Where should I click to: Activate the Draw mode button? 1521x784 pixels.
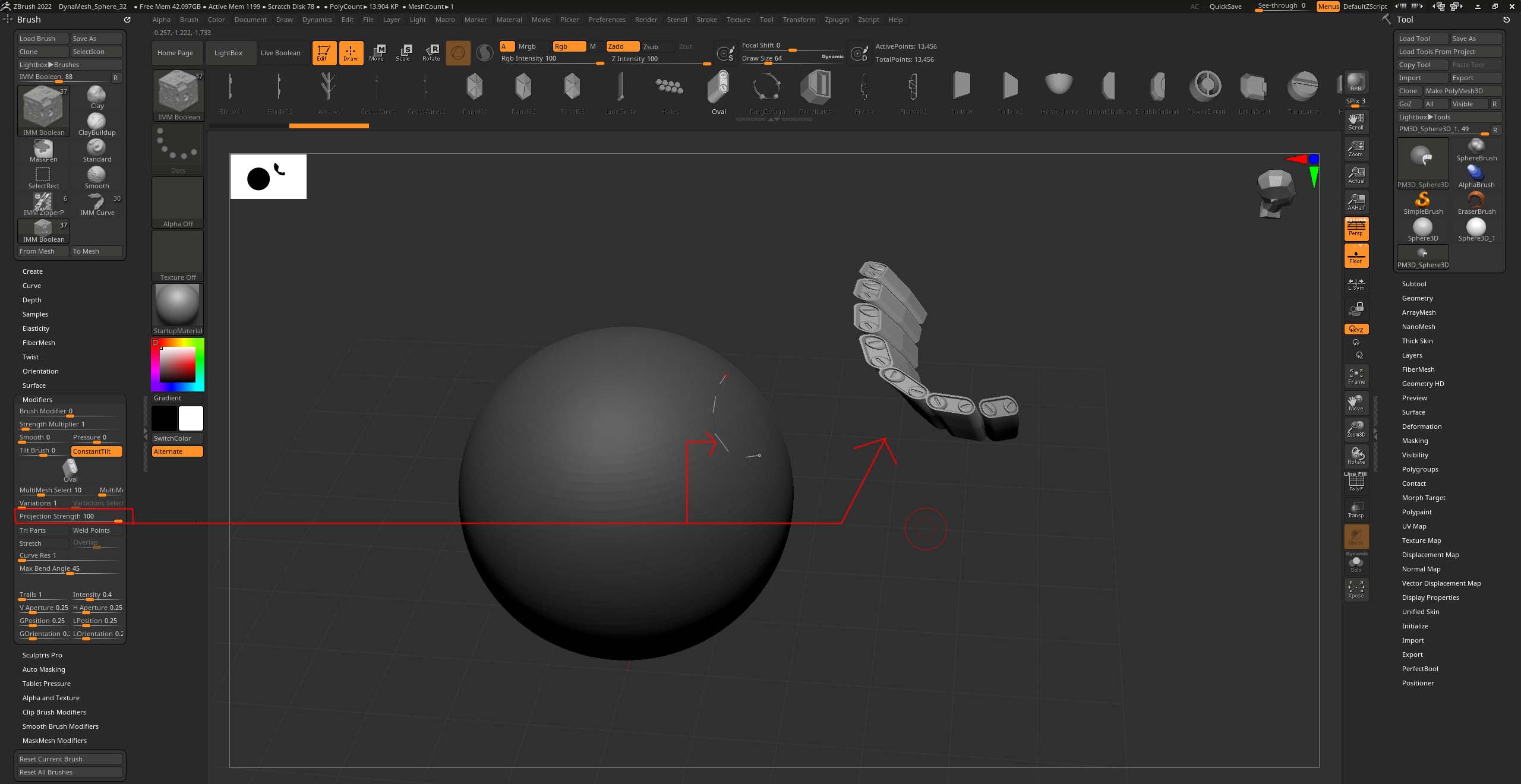click(351, 53)
